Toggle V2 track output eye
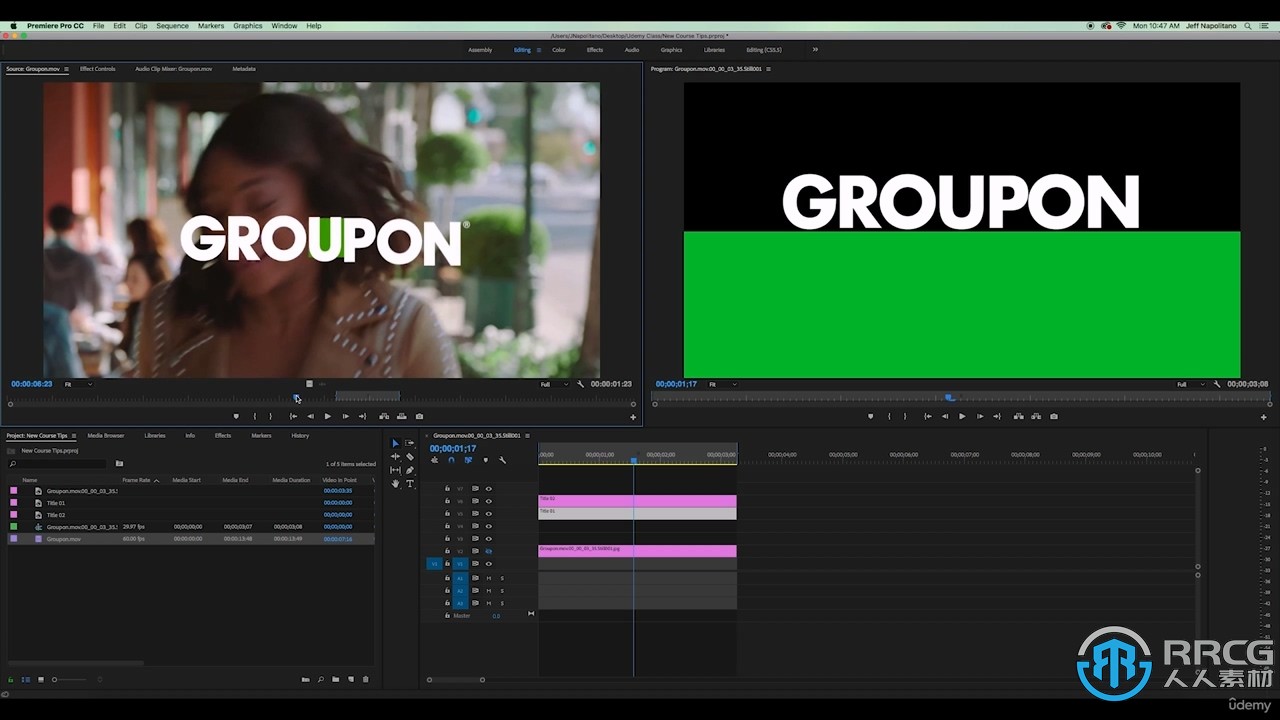The height and width of the screenshot is (720, 1280). pos(489,551)
